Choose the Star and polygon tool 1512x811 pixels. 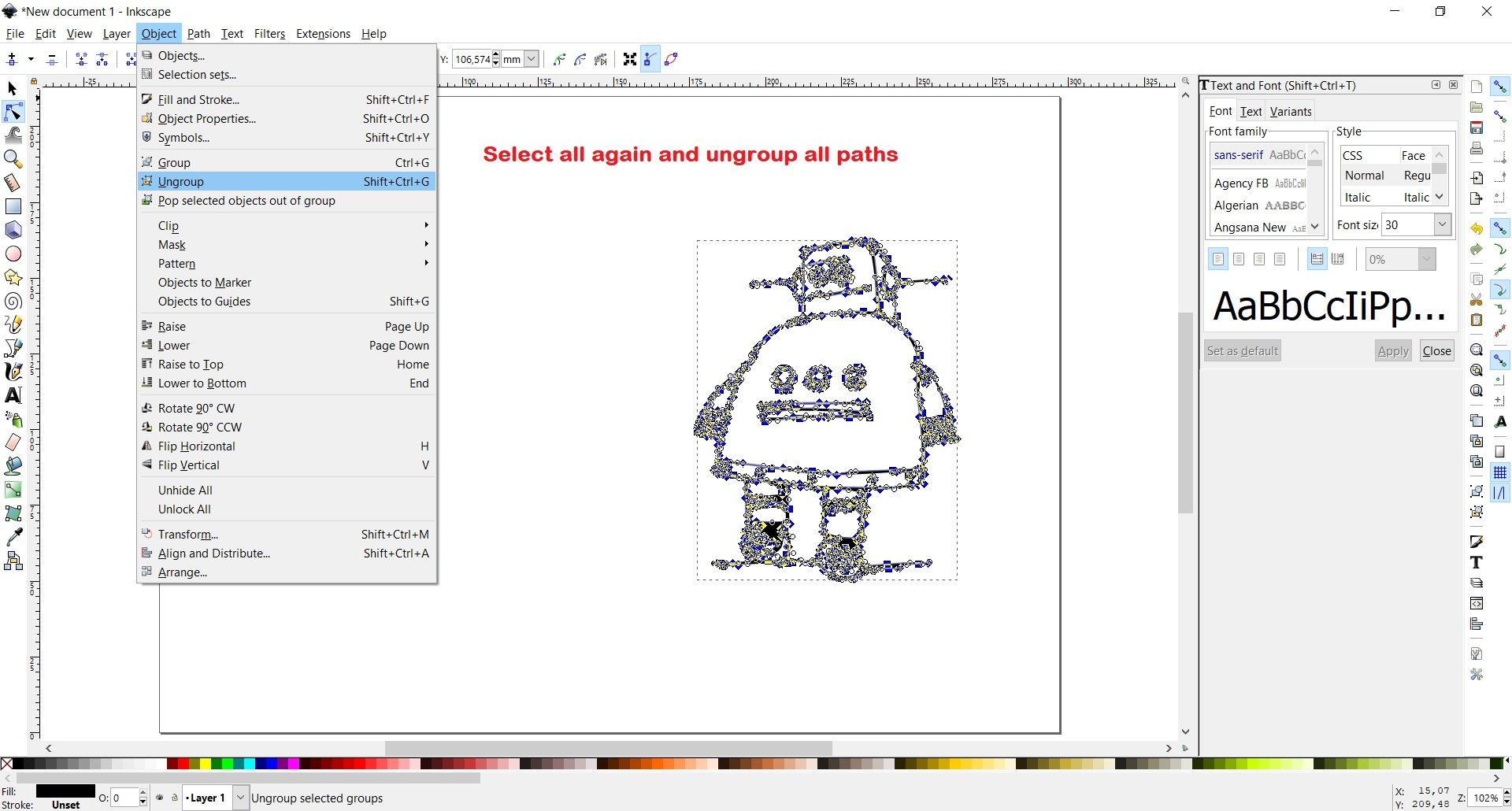13,277
